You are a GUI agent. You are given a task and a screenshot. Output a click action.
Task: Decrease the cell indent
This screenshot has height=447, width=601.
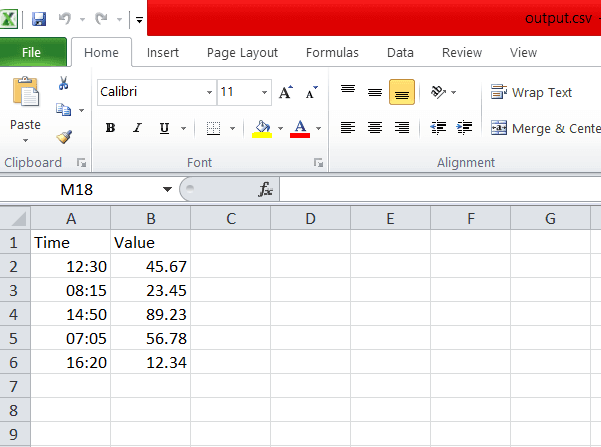pyautogui.click(x=438, y=127)
